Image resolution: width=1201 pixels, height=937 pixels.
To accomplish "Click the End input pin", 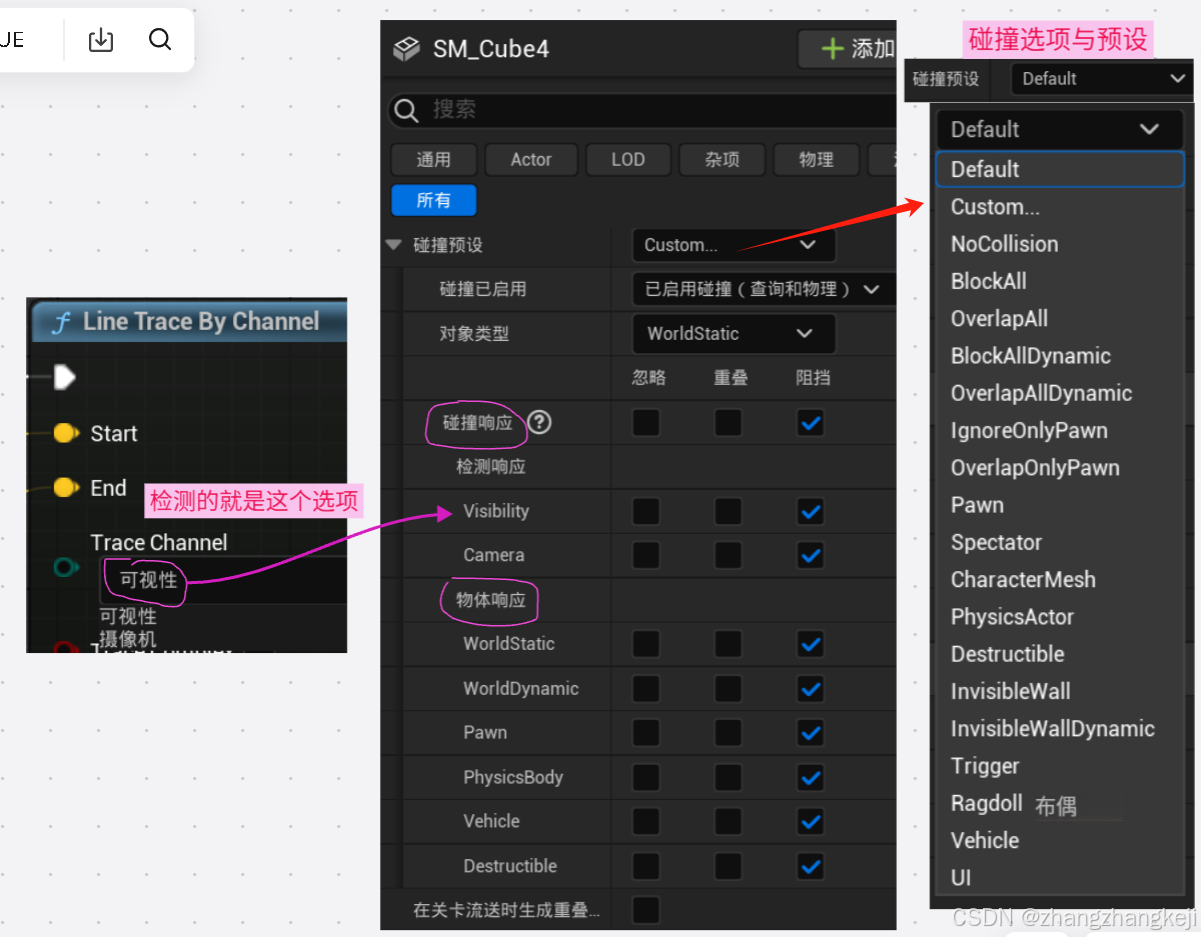I will tap(65, 487).
